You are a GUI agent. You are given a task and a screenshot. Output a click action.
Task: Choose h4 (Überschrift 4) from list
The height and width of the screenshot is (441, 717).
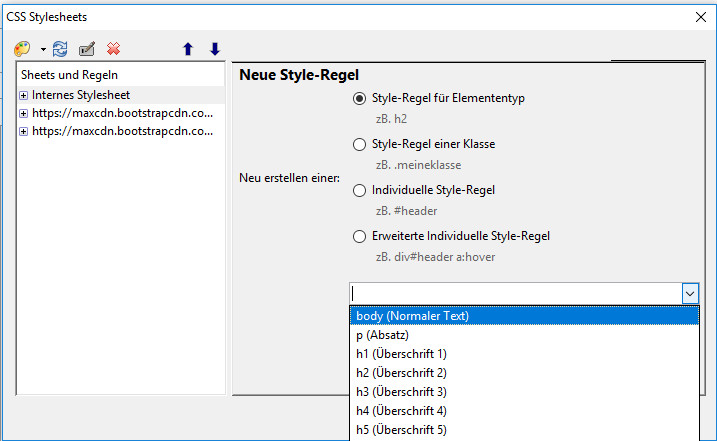[x=524, y=411]
